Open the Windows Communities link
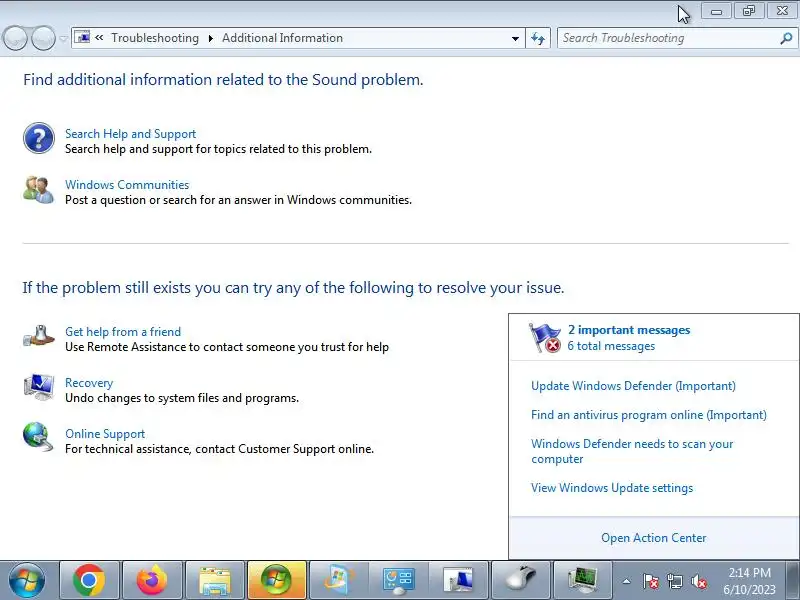 (127, 185)
